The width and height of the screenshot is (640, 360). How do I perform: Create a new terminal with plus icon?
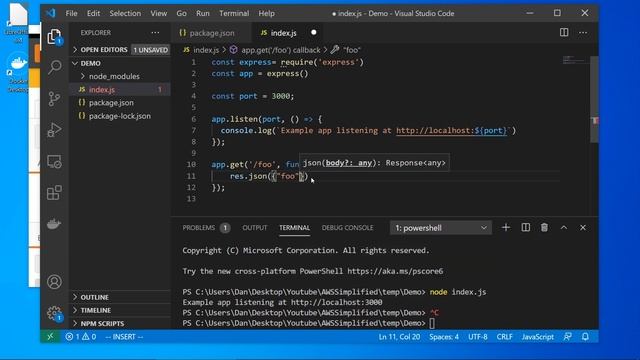coord(506,227)
